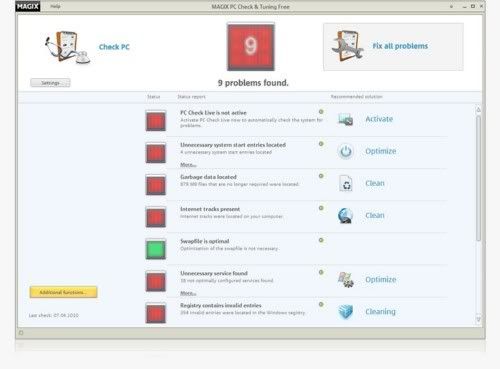Click red status square for Unnecessary service
The image size is (500, 369).
tap(156, 281)
